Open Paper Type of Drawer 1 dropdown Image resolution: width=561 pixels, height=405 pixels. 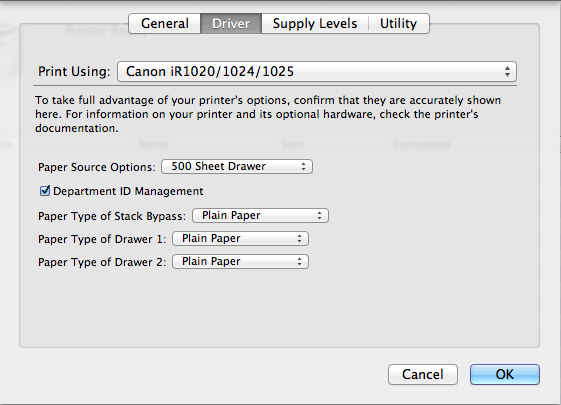point(240,239)
